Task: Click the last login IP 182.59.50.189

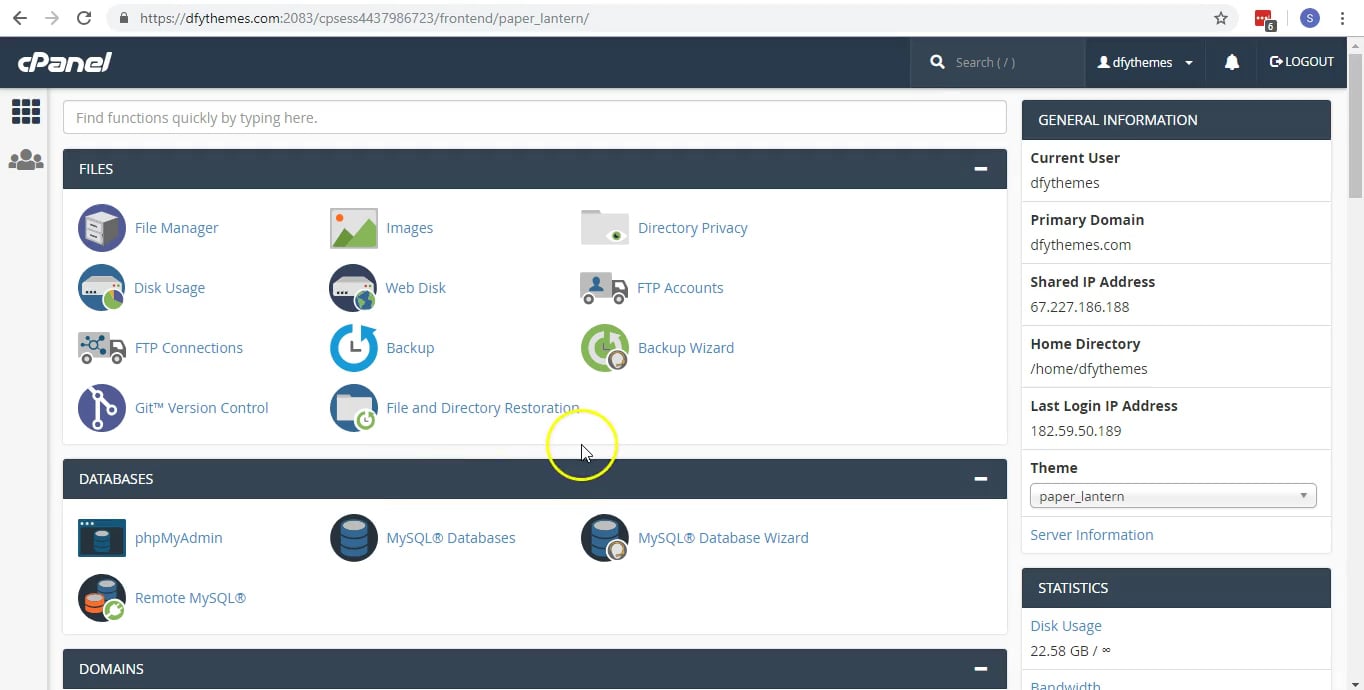Action: pos(1076,431)
